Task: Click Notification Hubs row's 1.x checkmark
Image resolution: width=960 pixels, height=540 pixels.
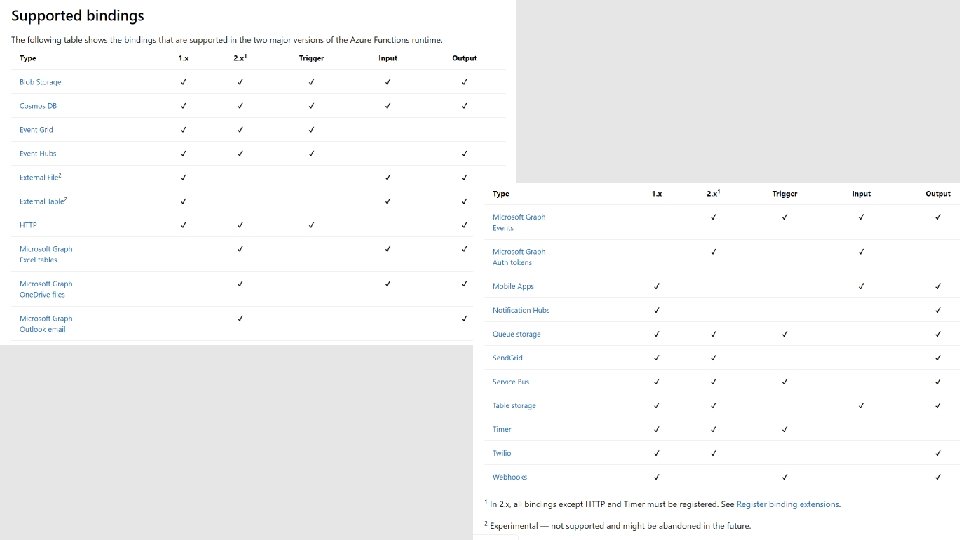Action: tap(657, 310)
